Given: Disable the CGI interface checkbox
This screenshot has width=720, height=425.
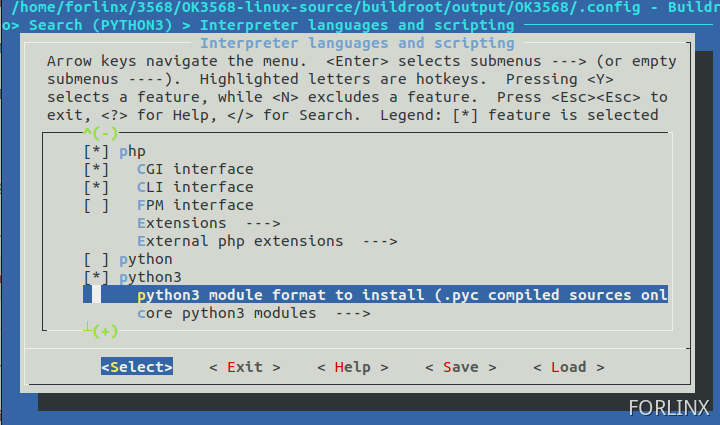Looking at the screenshot, I should [96, 169].
